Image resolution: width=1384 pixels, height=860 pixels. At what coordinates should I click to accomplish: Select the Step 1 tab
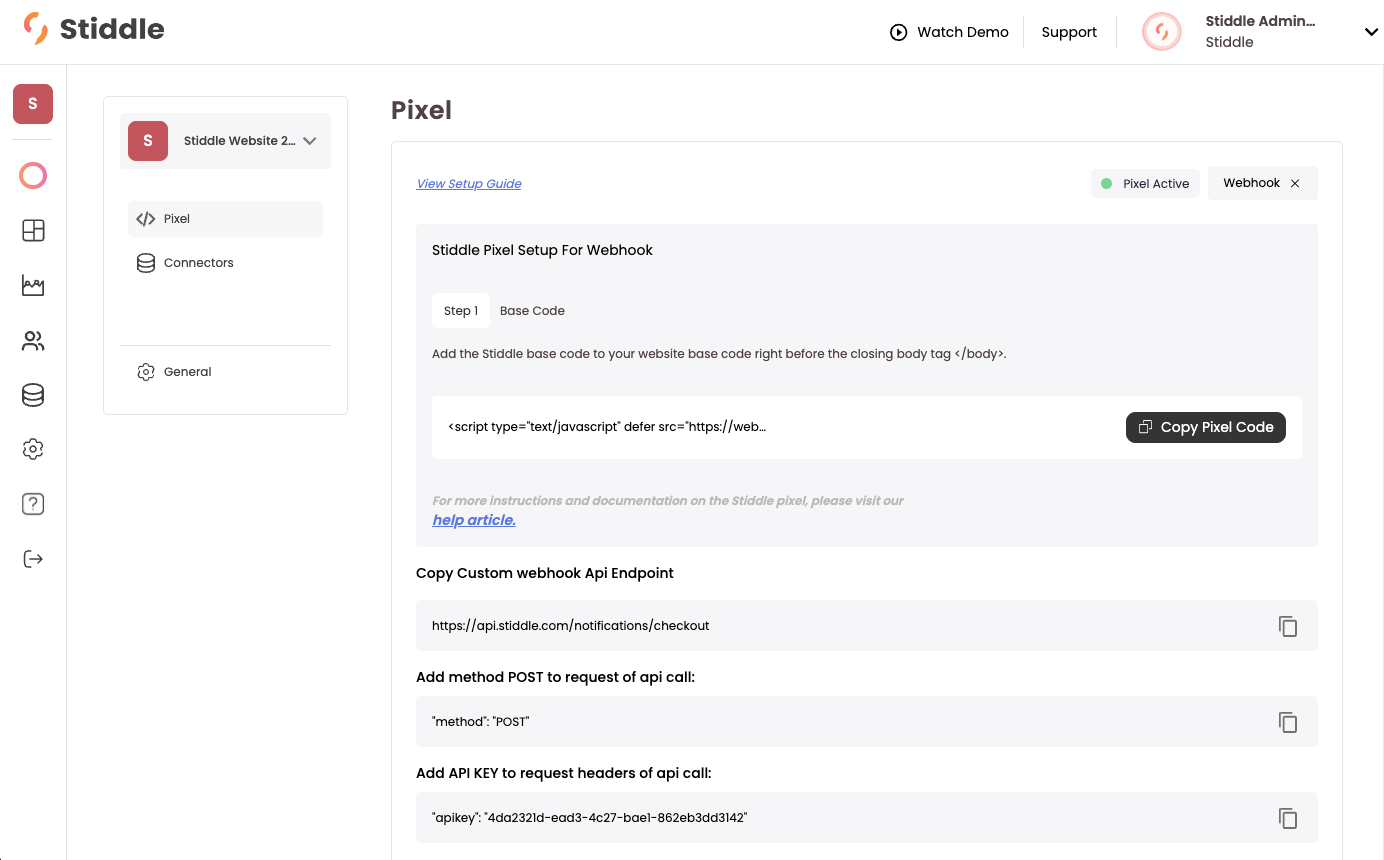pos(461,311)
